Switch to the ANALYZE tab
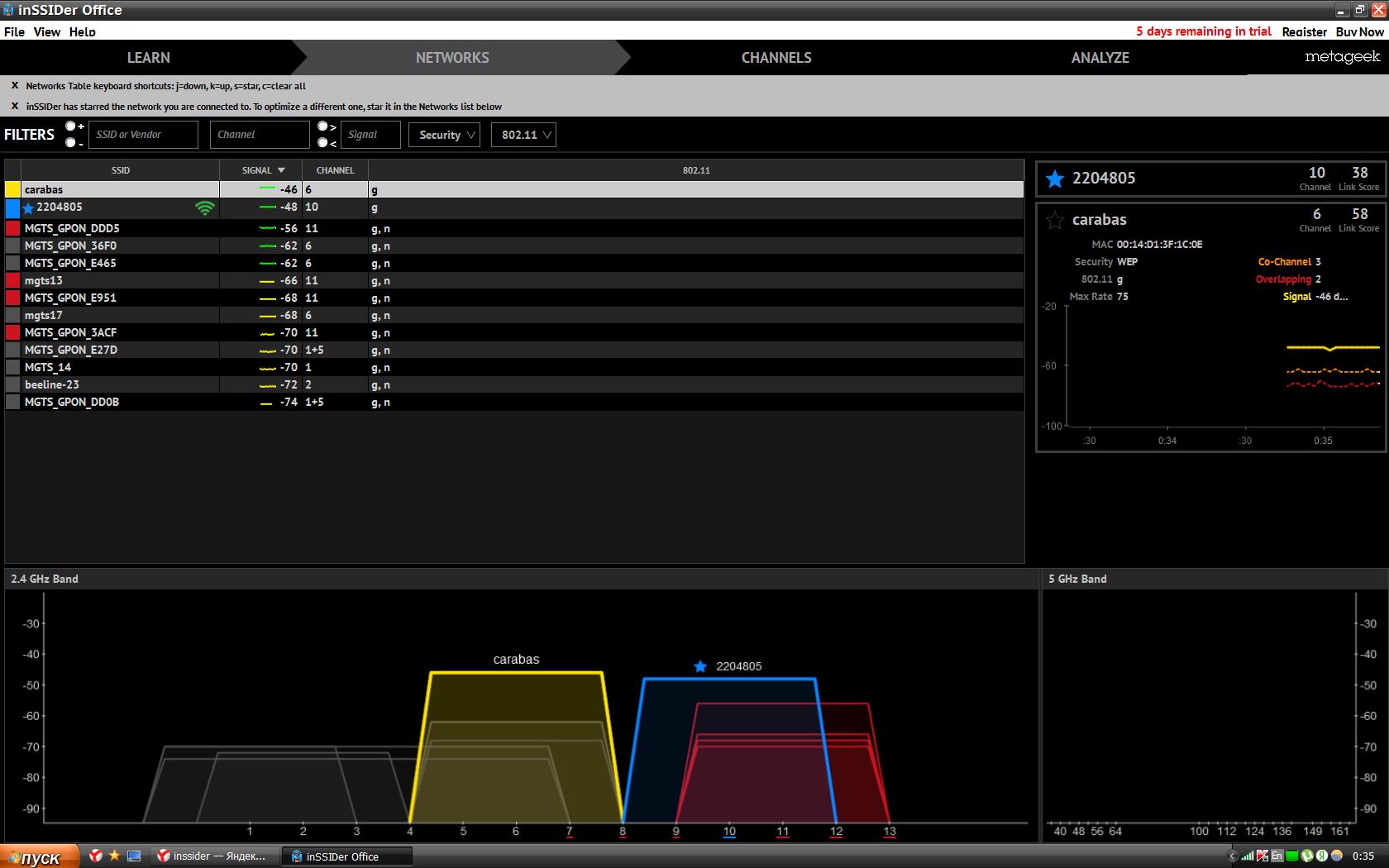The height and width of the screenshot is (868, 1389). 1100,58
